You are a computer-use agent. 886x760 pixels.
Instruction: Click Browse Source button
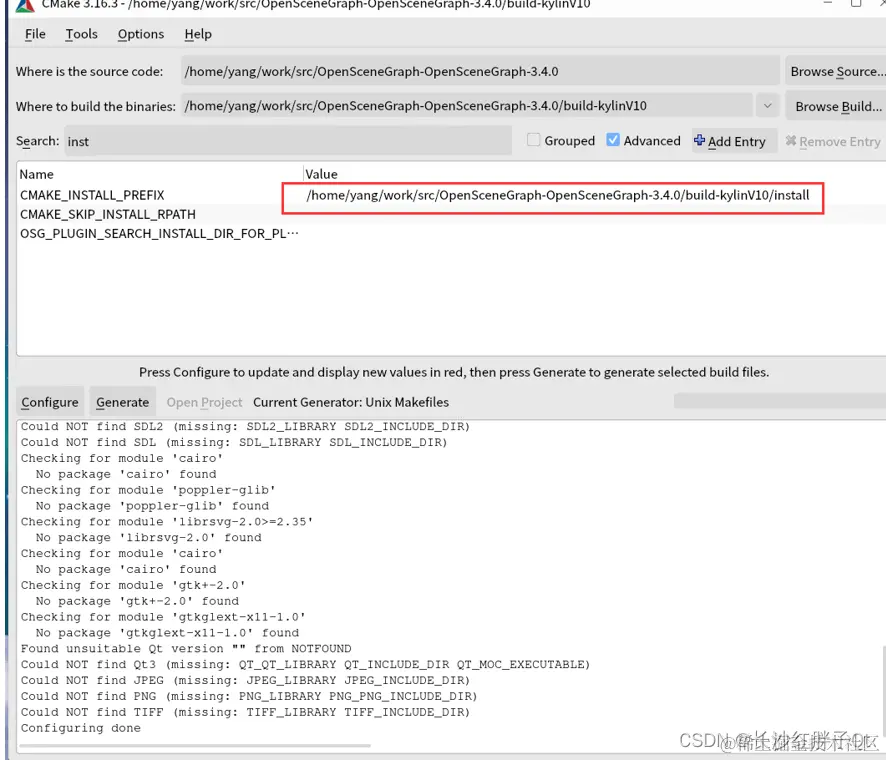837,71
